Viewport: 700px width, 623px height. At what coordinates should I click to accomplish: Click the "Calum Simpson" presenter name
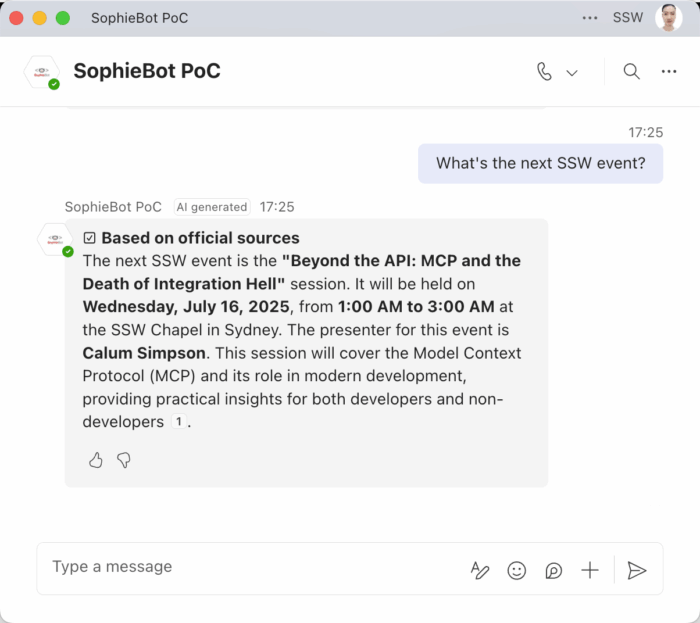[144, 353]
